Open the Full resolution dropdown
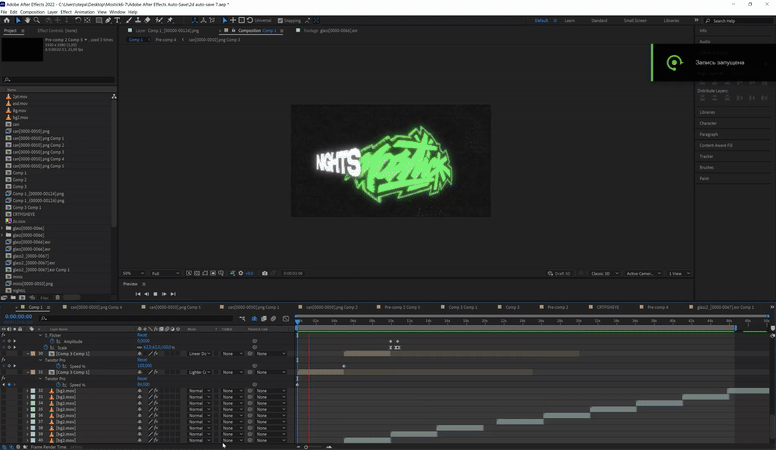The height and width of the screenshot is (450, 776). pos(165,273)
